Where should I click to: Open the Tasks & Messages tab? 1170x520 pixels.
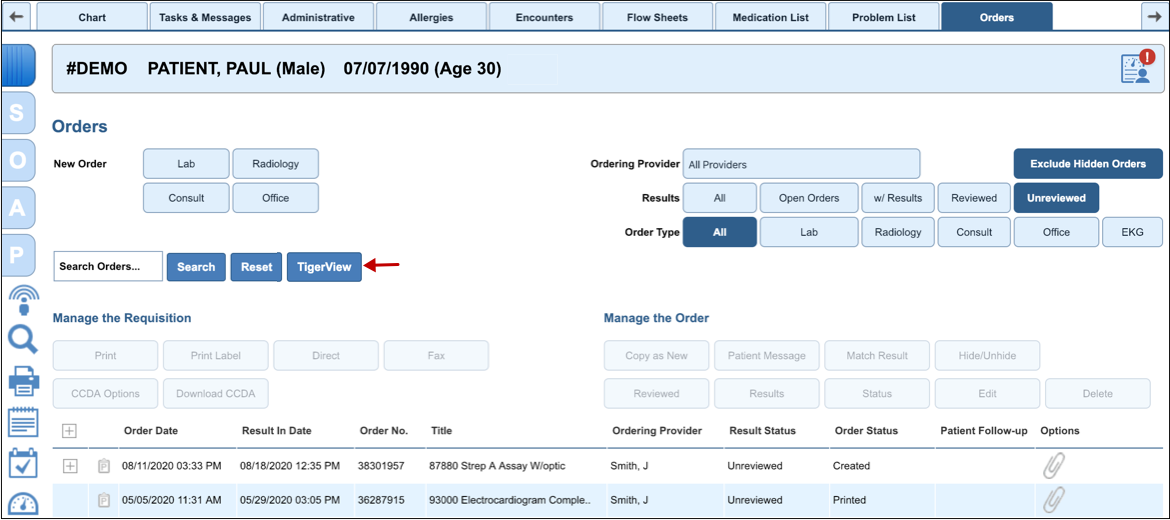click(x=205, y=16)
